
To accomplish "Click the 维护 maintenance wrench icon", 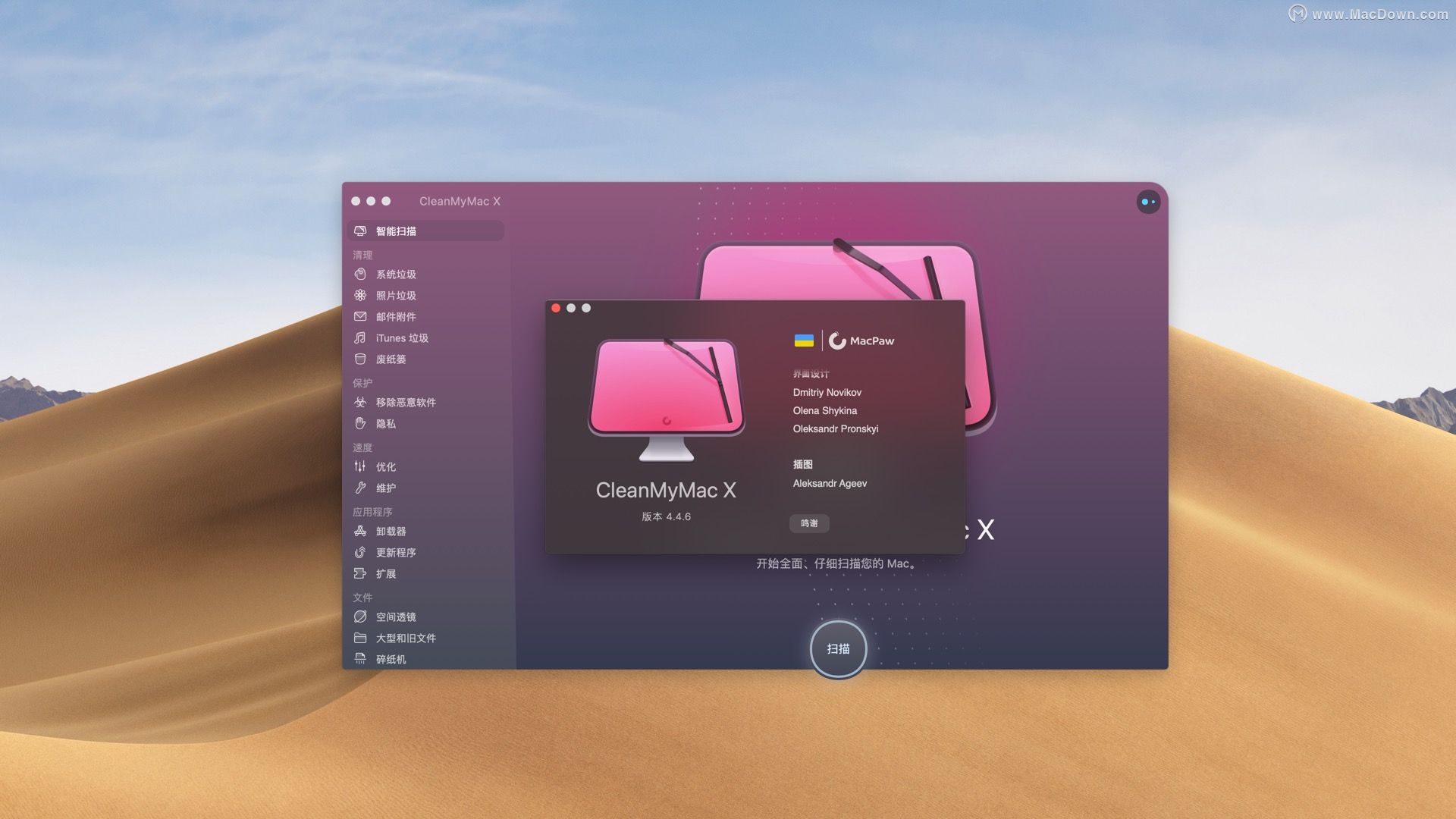I will 360,488.
